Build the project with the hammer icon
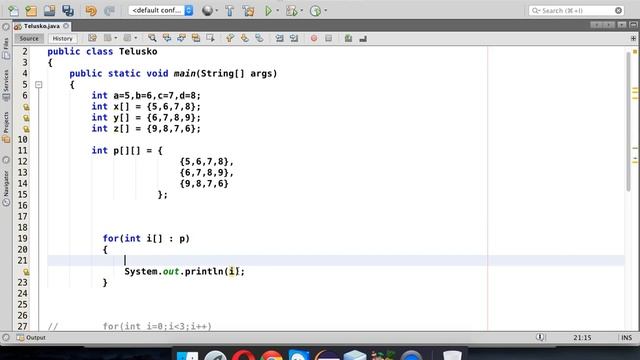640x360 pixels. tap(229, 11)
